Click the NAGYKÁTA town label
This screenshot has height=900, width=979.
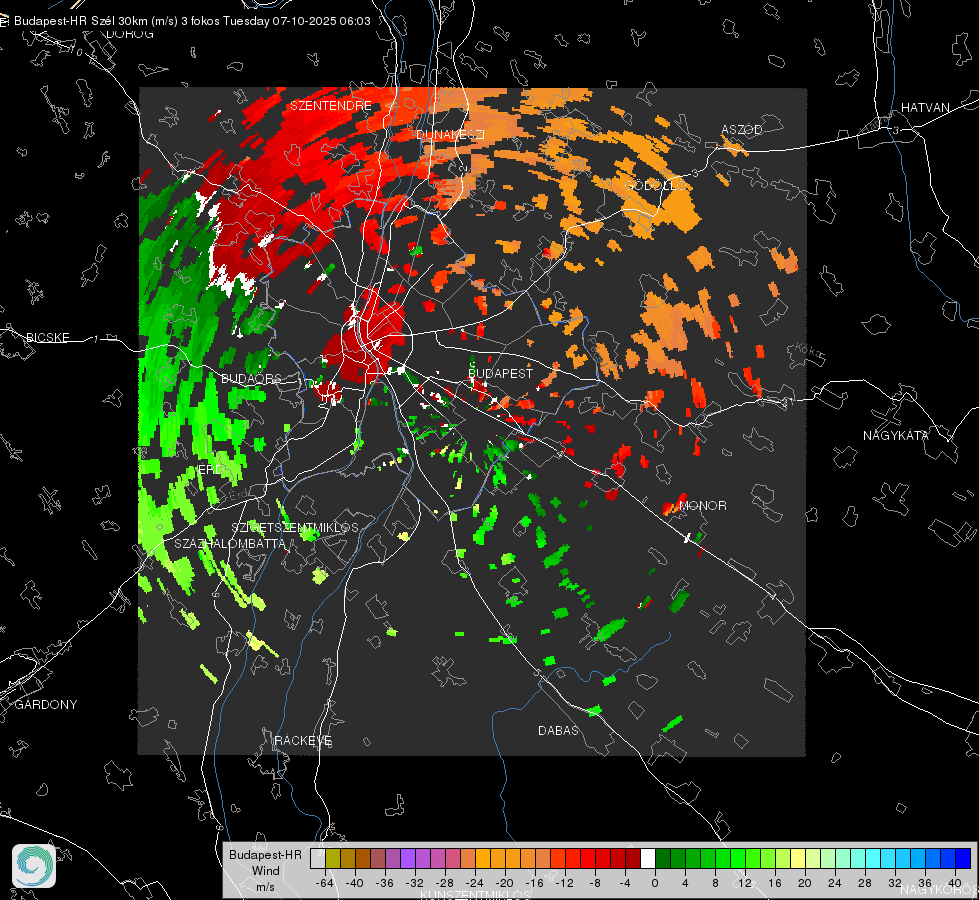coord(896,435)
